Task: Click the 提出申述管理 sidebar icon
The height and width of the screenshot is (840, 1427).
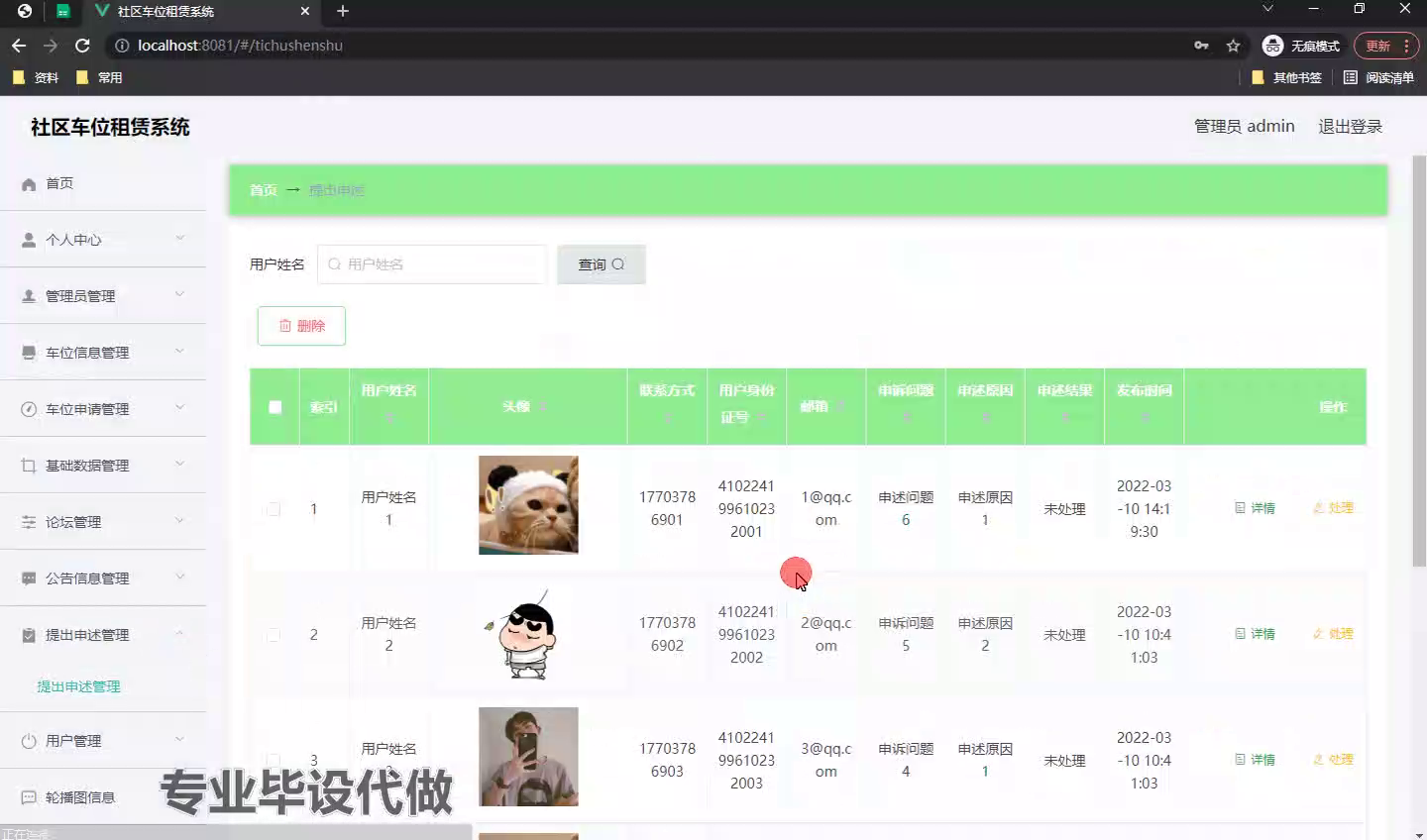Action: click(29, 636)
